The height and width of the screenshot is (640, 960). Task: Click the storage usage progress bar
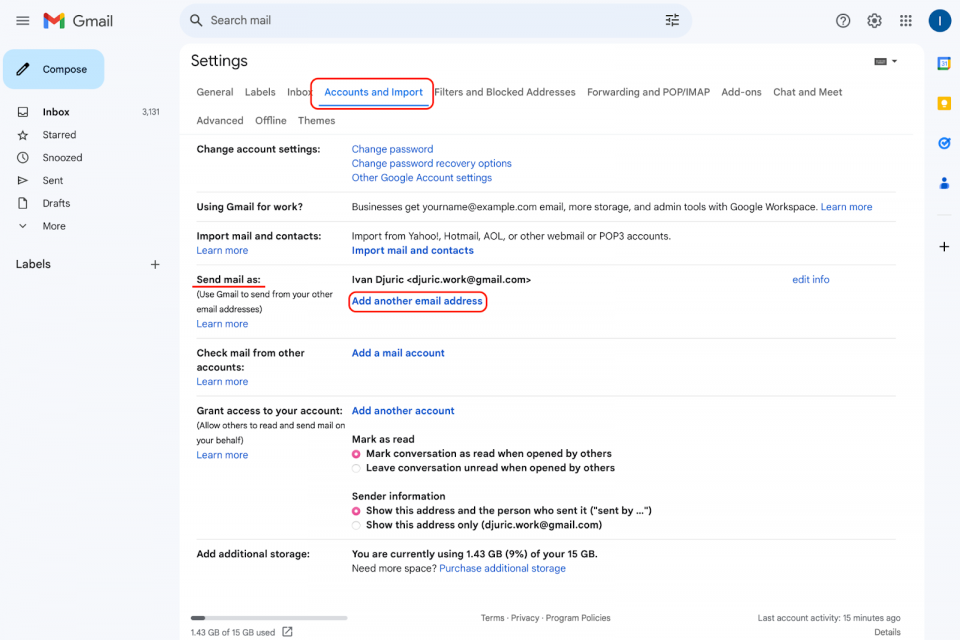point(268,617)
